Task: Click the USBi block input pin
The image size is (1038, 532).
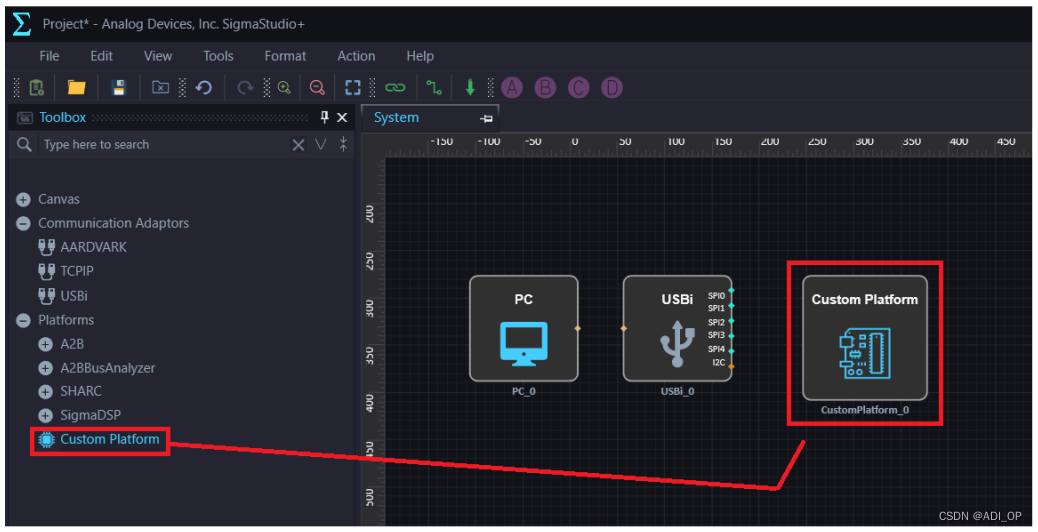Action: pyautogui.click(x=624, y=328)
